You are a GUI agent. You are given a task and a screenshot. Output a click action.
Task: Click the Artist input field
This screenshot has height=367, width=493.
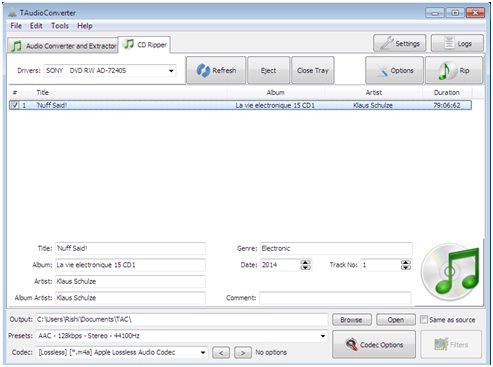[x=130, y=281]
